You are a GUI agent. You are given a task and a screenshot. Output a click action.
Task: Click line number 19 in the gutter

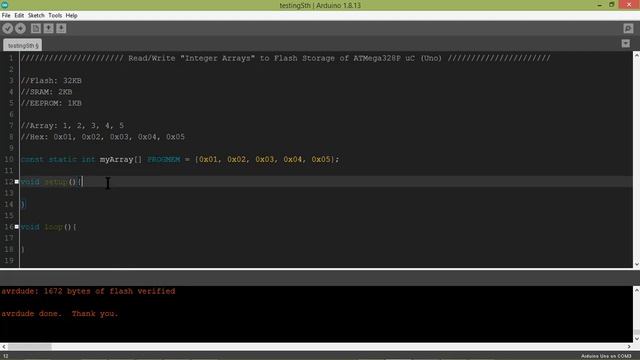click(9, 260)
